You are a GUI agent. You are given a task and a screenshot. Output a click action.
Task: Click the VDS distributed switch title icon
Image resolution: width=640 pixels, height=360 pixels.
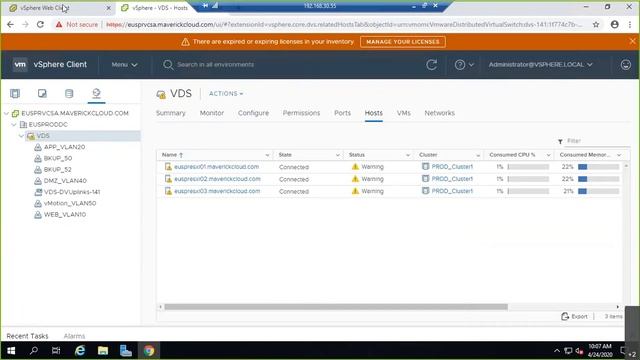coord(161,94)
